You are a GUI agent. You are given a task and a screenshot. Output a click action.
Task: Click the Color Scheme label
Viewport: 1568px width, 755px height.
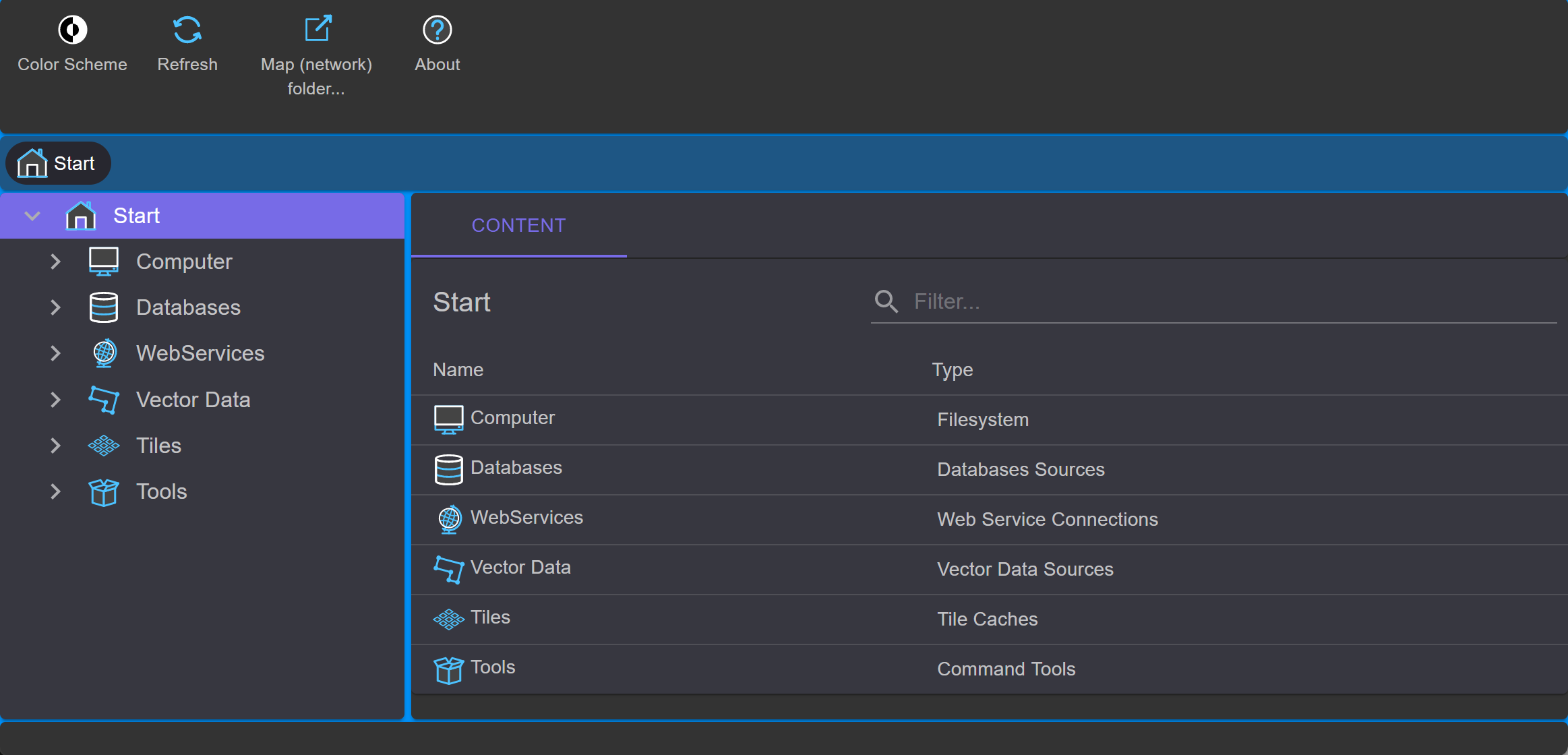point(72,65)
